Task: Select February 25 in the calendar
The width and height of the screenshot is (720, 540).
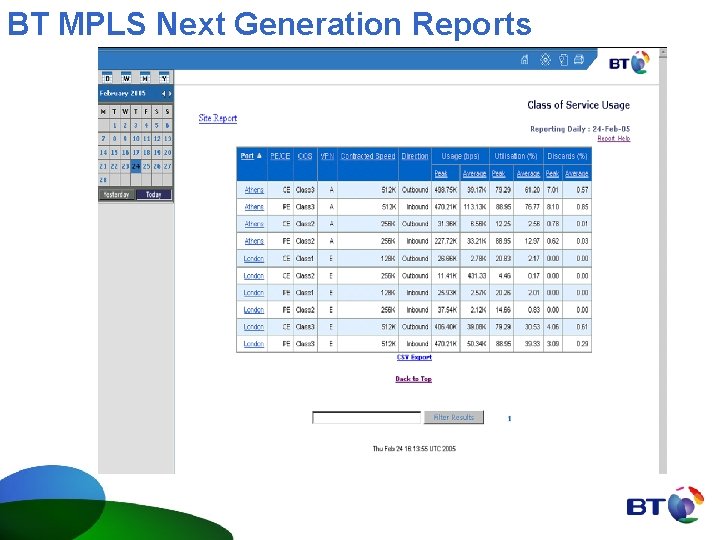Action: click(146, 166)
